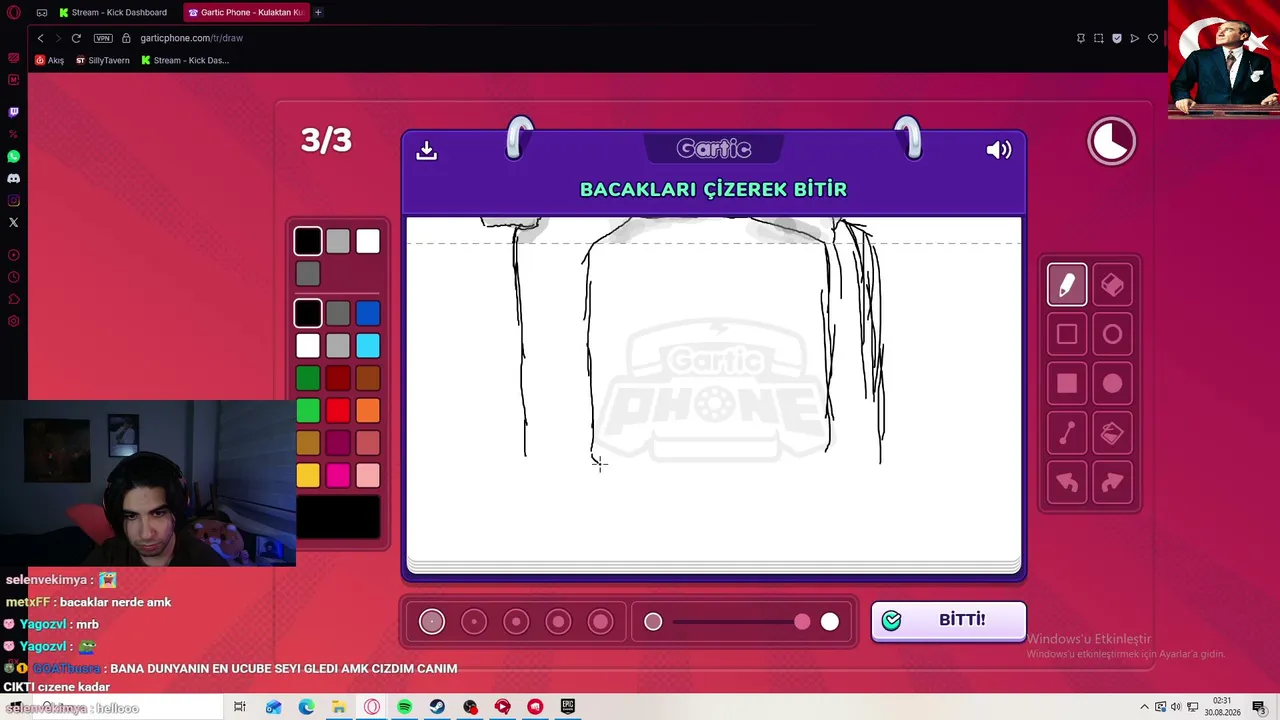Viewport: 1280px width, 720px height.
Task: Pick the light pink color swatch
Action: point(368,475)
